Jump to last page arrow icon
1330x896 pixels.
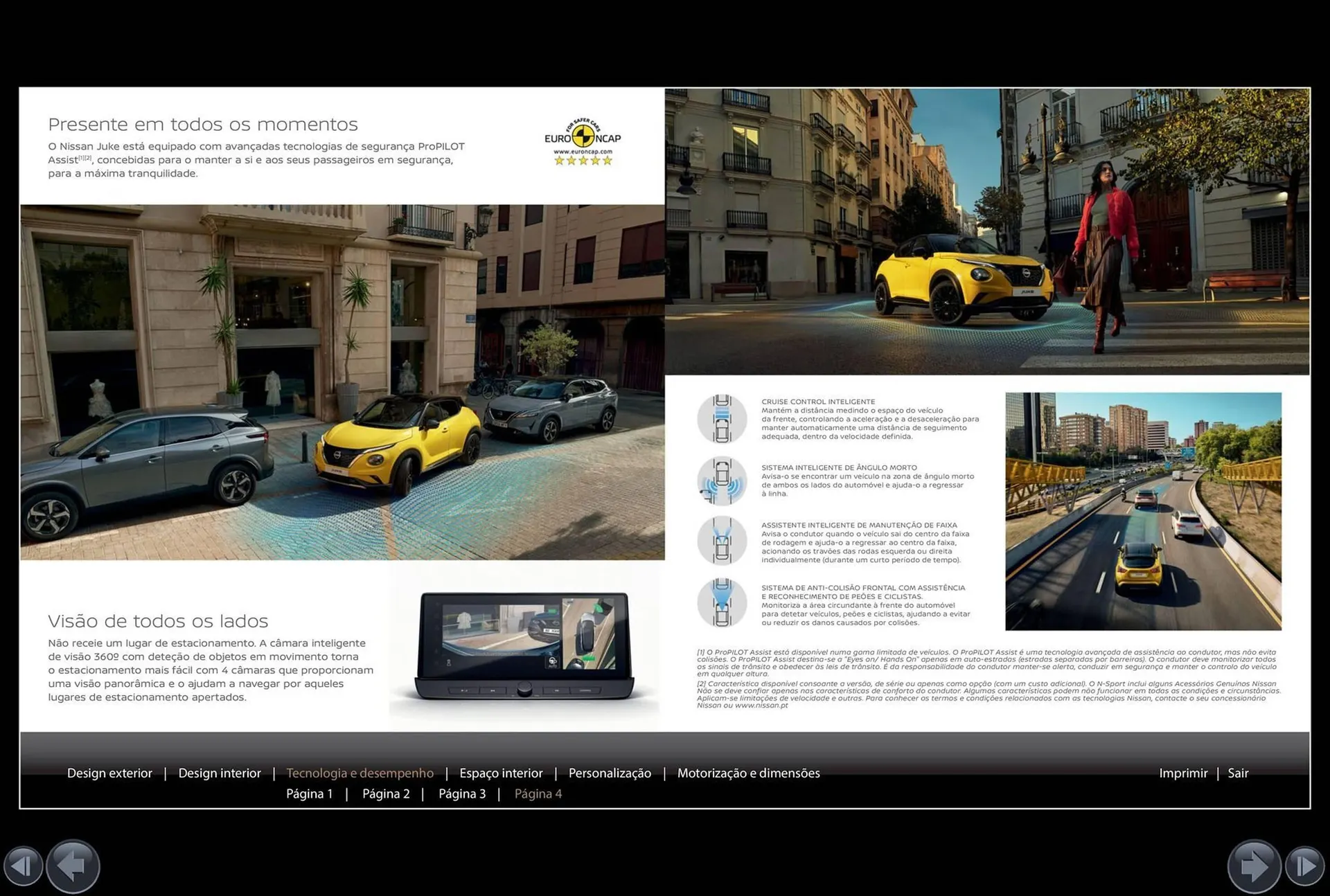coord(1305,866)
